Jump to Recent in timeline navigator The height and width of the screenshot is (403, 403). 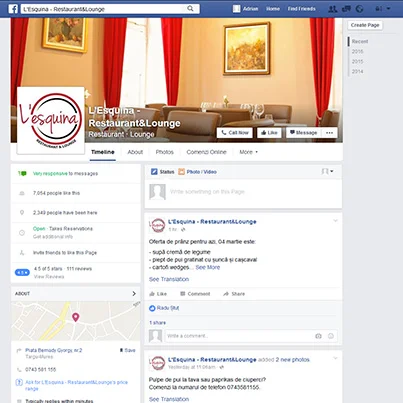[x=360, y=42]
